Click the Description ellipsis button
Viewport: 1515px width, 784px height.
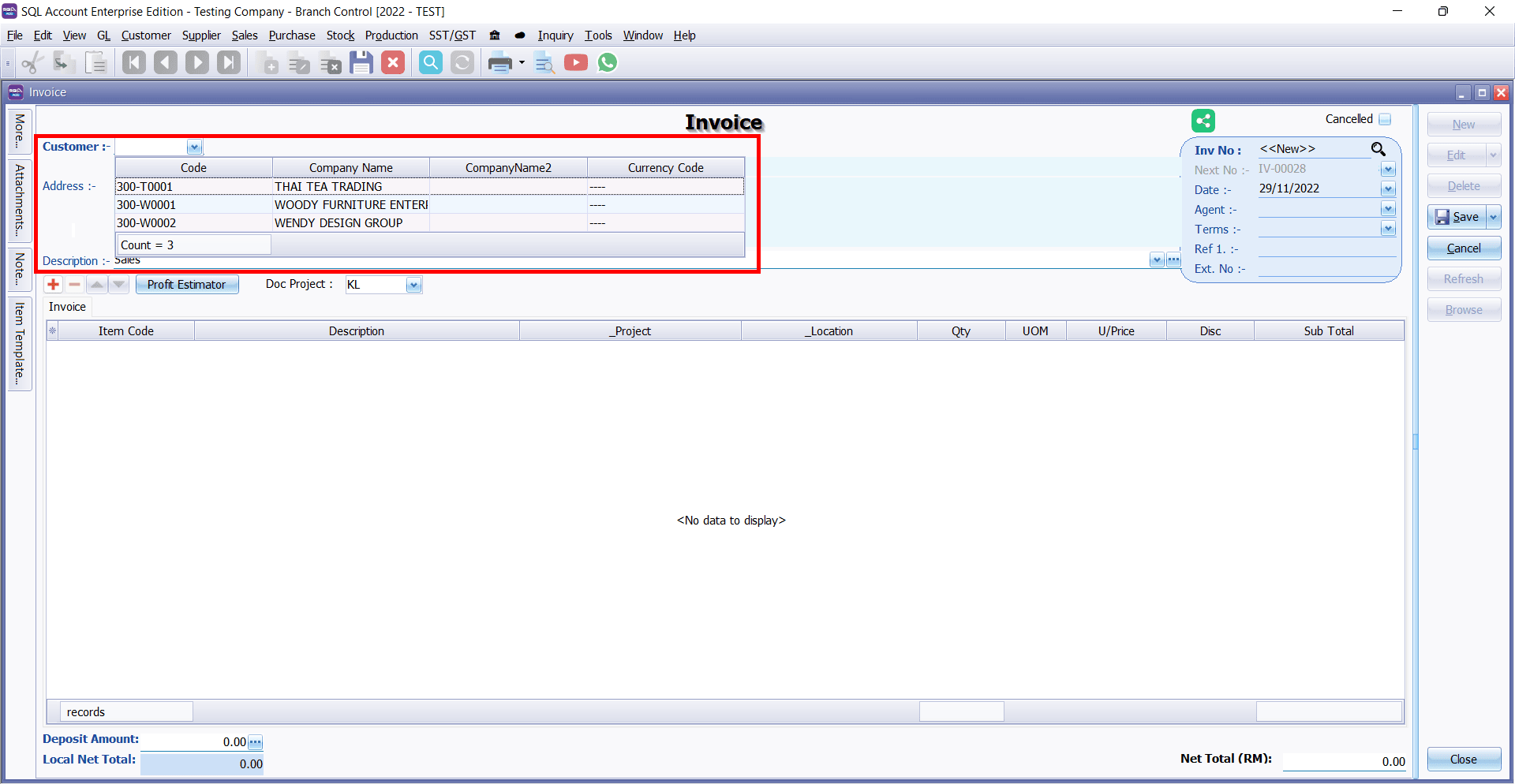(1173, 260)
